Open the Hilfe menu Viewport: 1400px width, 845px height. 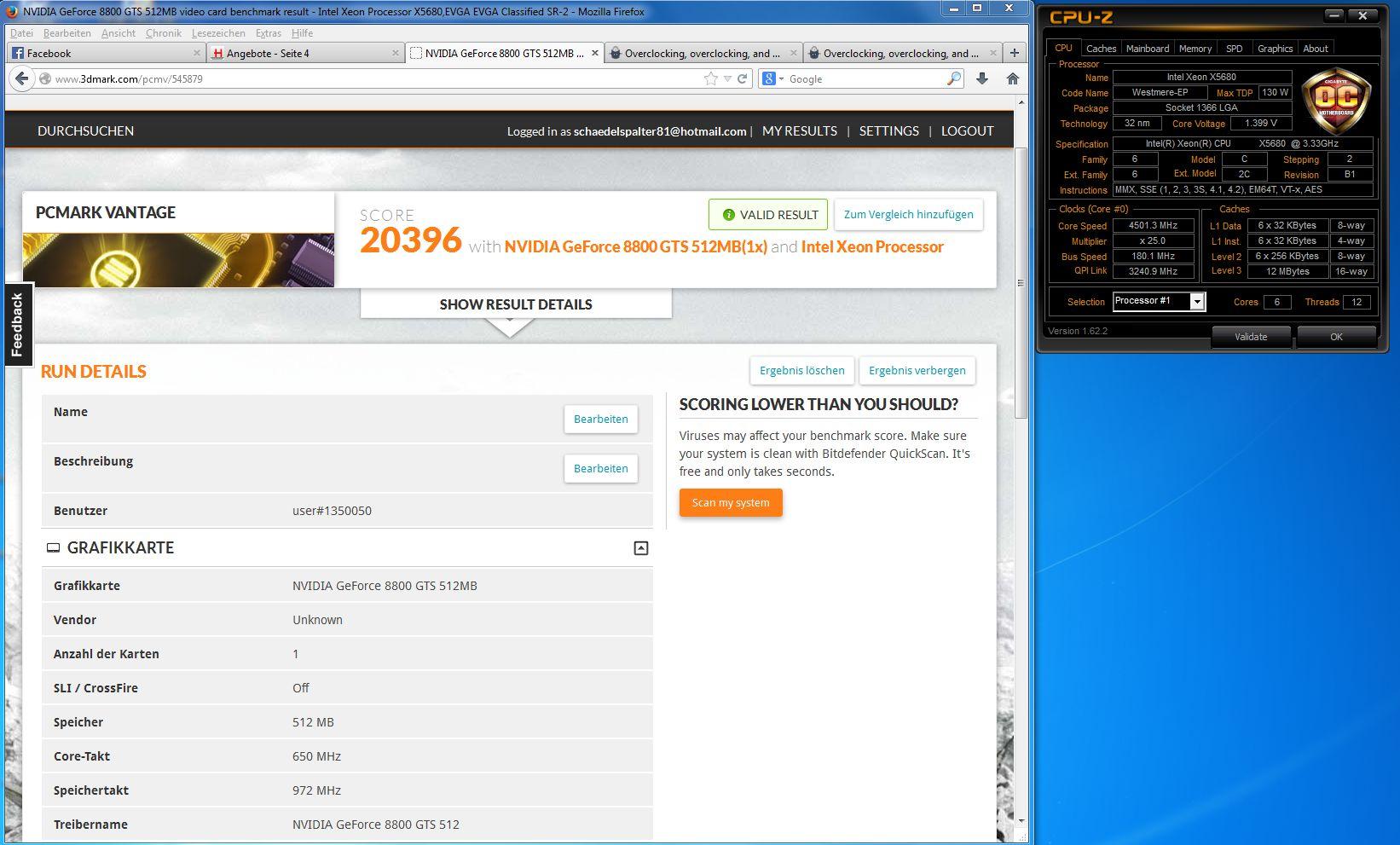[302, 33]
